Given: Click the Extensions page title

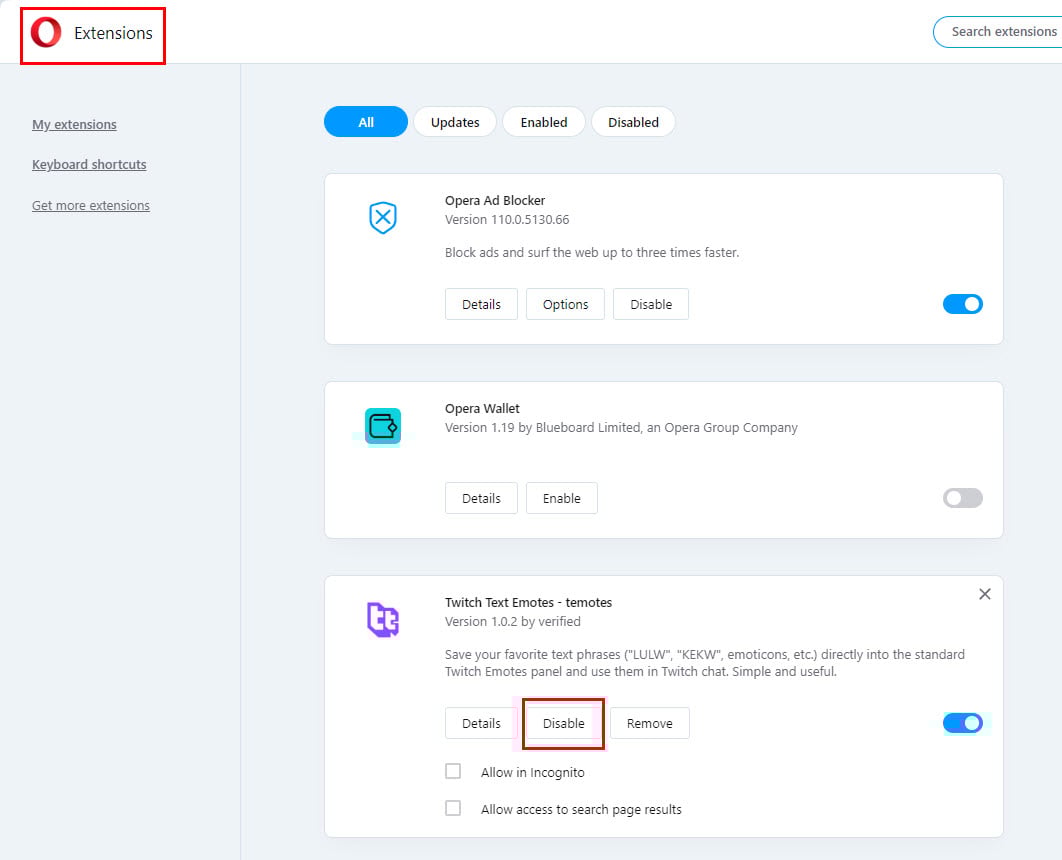Looking at the screenshot, I should point(113,33).
